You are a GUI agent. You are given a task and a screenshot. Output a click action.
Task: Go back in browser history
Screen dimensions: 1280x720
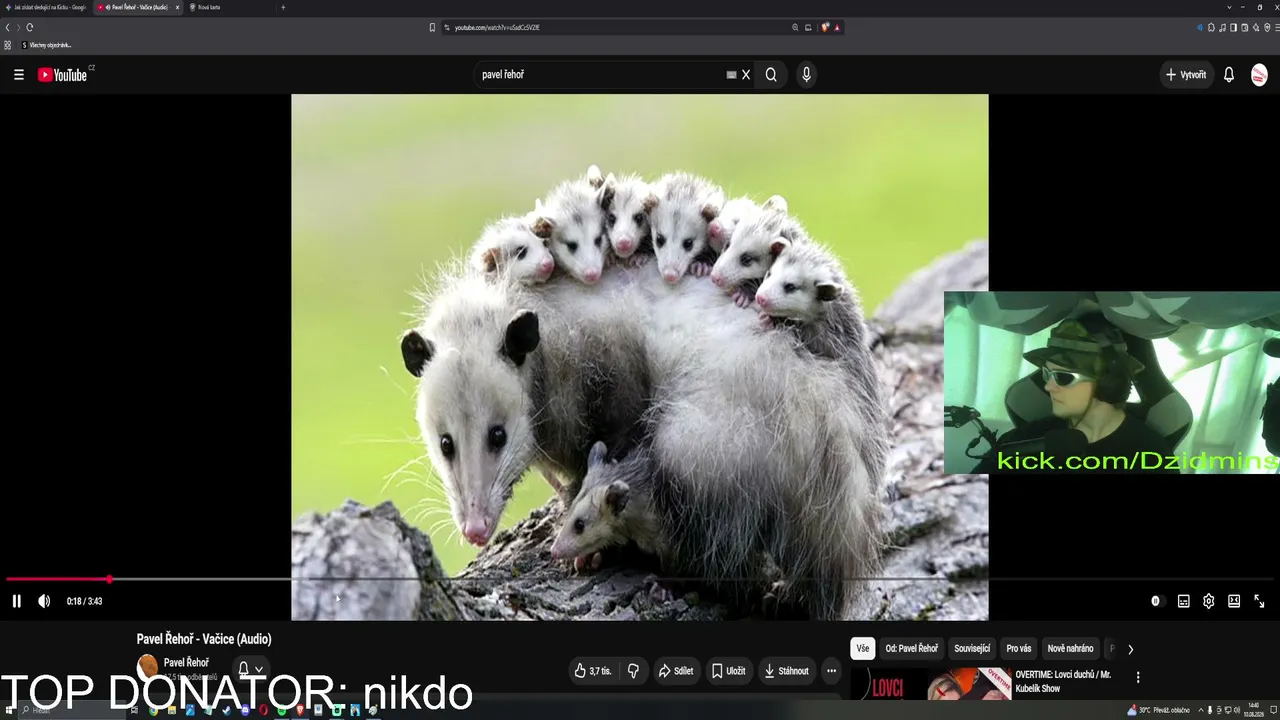(x=7, y=27)
